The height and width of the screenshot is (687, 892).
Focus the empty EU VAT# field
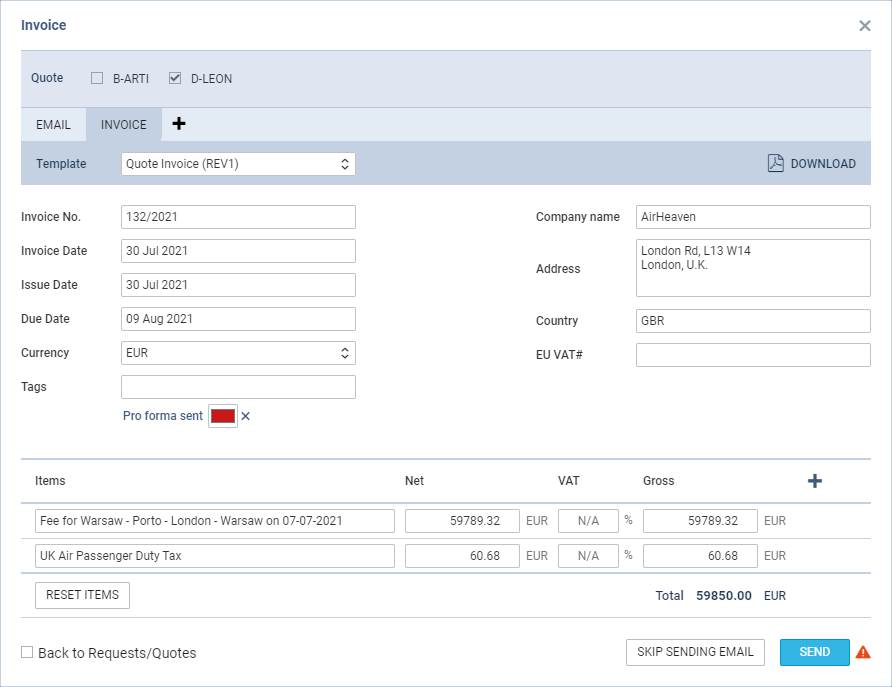coord(753,355)
